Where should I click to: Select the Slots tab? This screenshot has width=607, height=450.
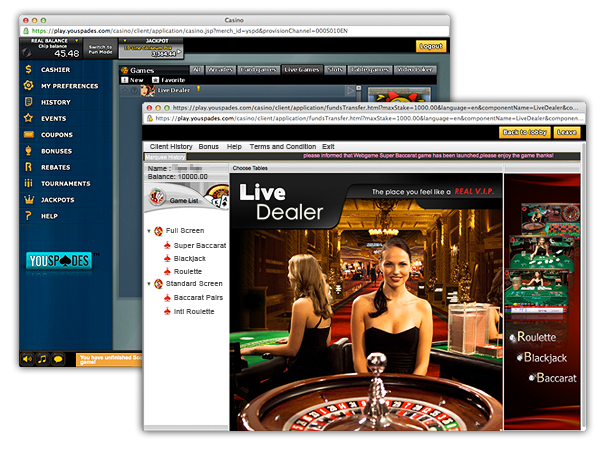tap(335, 70)
